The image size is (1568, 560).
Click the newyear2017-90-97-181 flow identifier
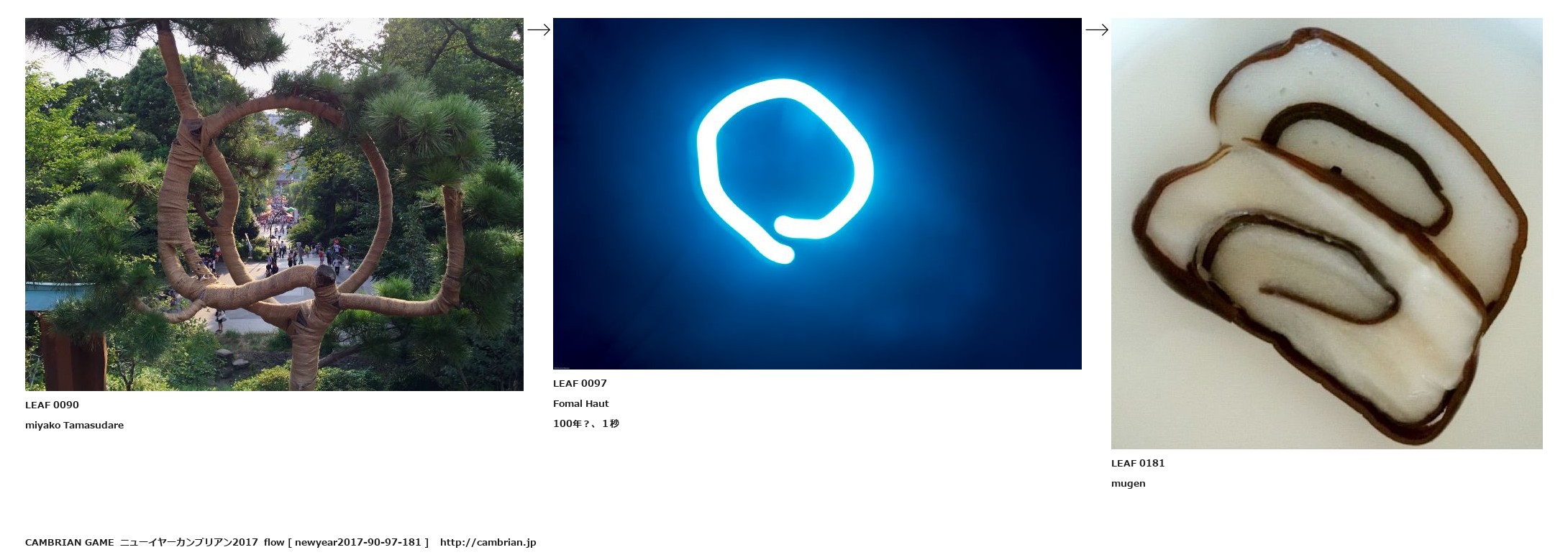click(x=357, y=542)
